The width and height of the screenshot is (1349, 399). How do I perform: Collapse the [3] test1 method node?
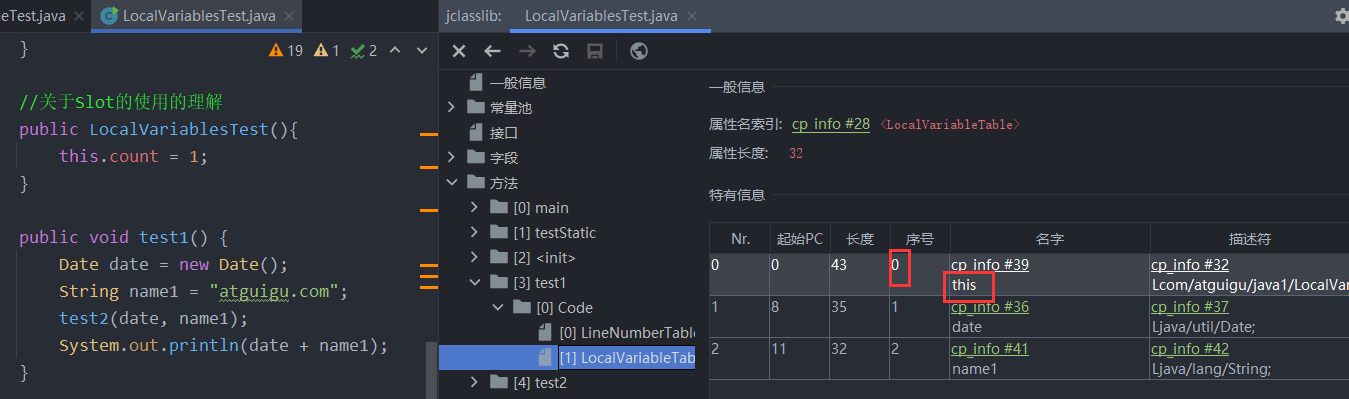475,282
